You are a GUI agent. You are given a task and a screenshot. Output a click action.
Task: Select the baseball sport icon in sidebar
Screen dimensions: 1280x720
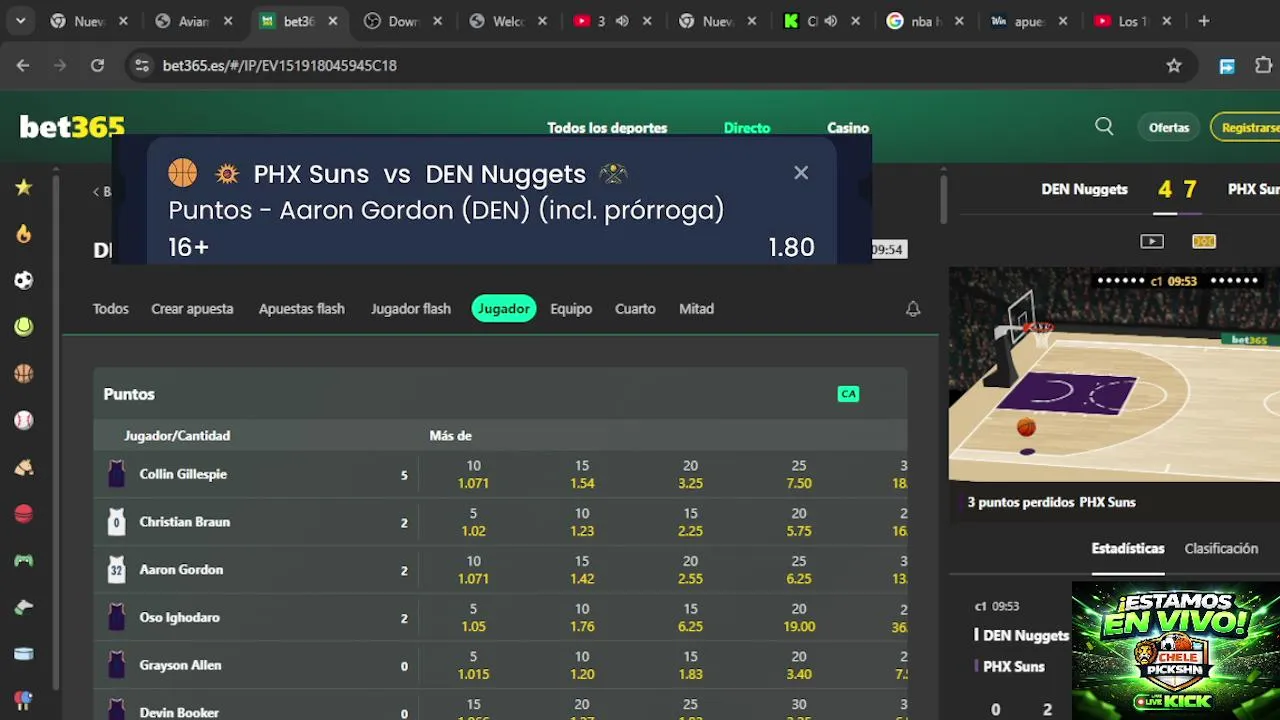23,421
